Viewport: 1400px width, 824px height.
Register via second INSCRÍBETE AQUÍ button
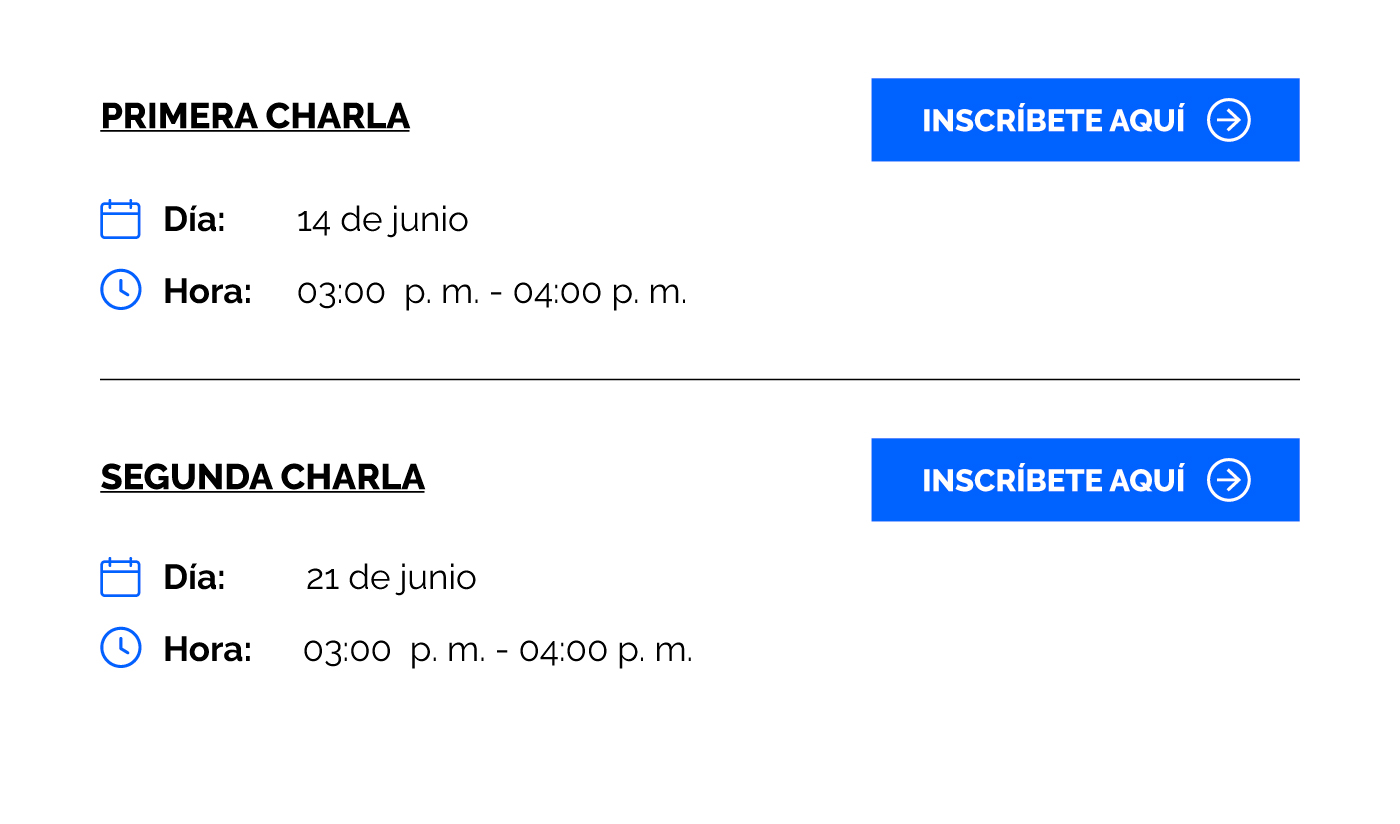[1085, 480]
